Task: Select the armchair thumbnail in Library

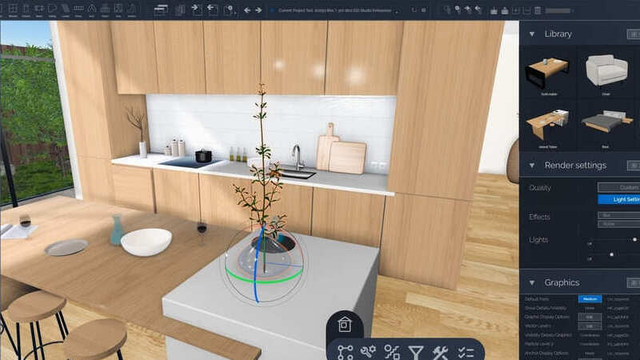Action: [607, 70]
